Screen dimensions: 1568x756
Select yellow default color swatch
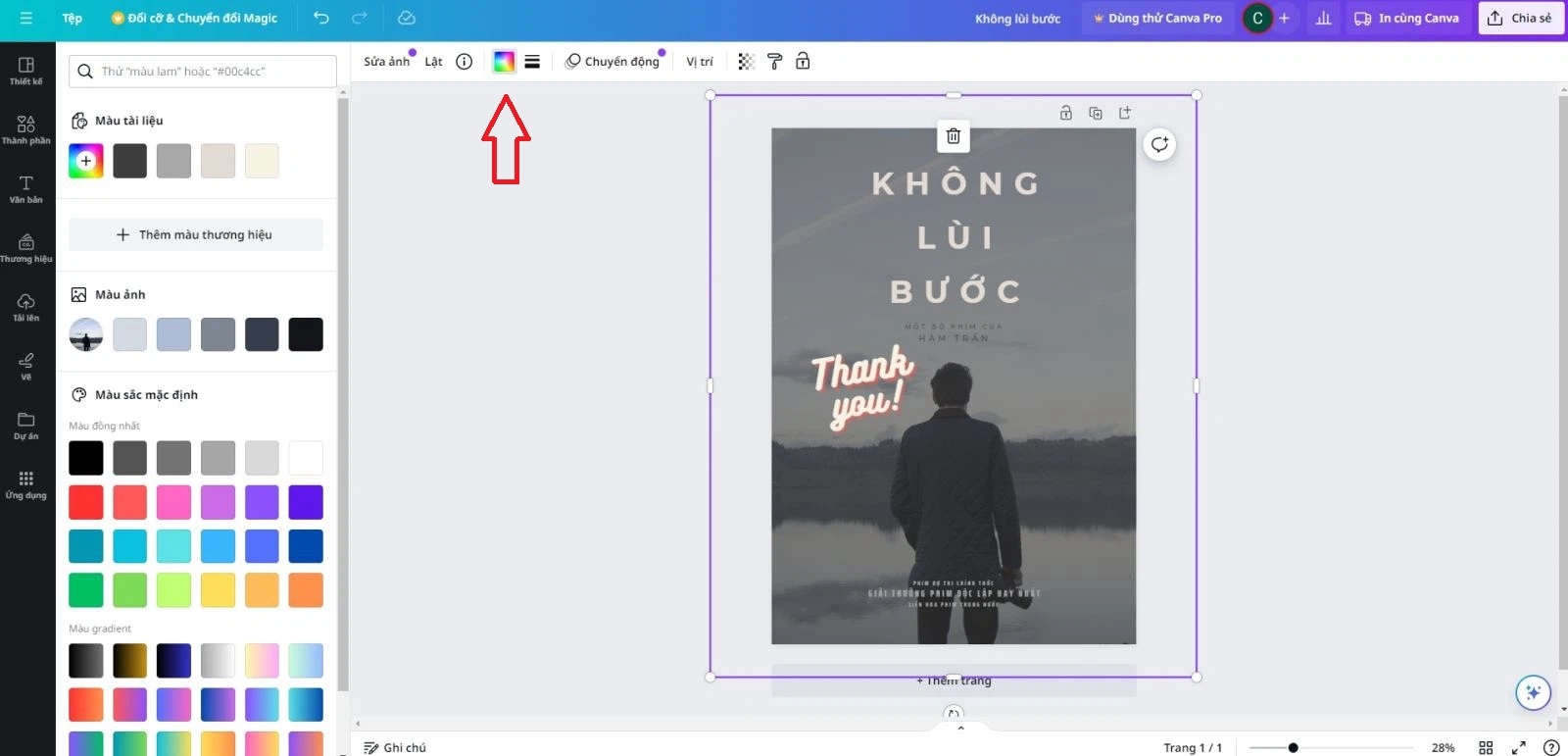(x=218, y=590)
